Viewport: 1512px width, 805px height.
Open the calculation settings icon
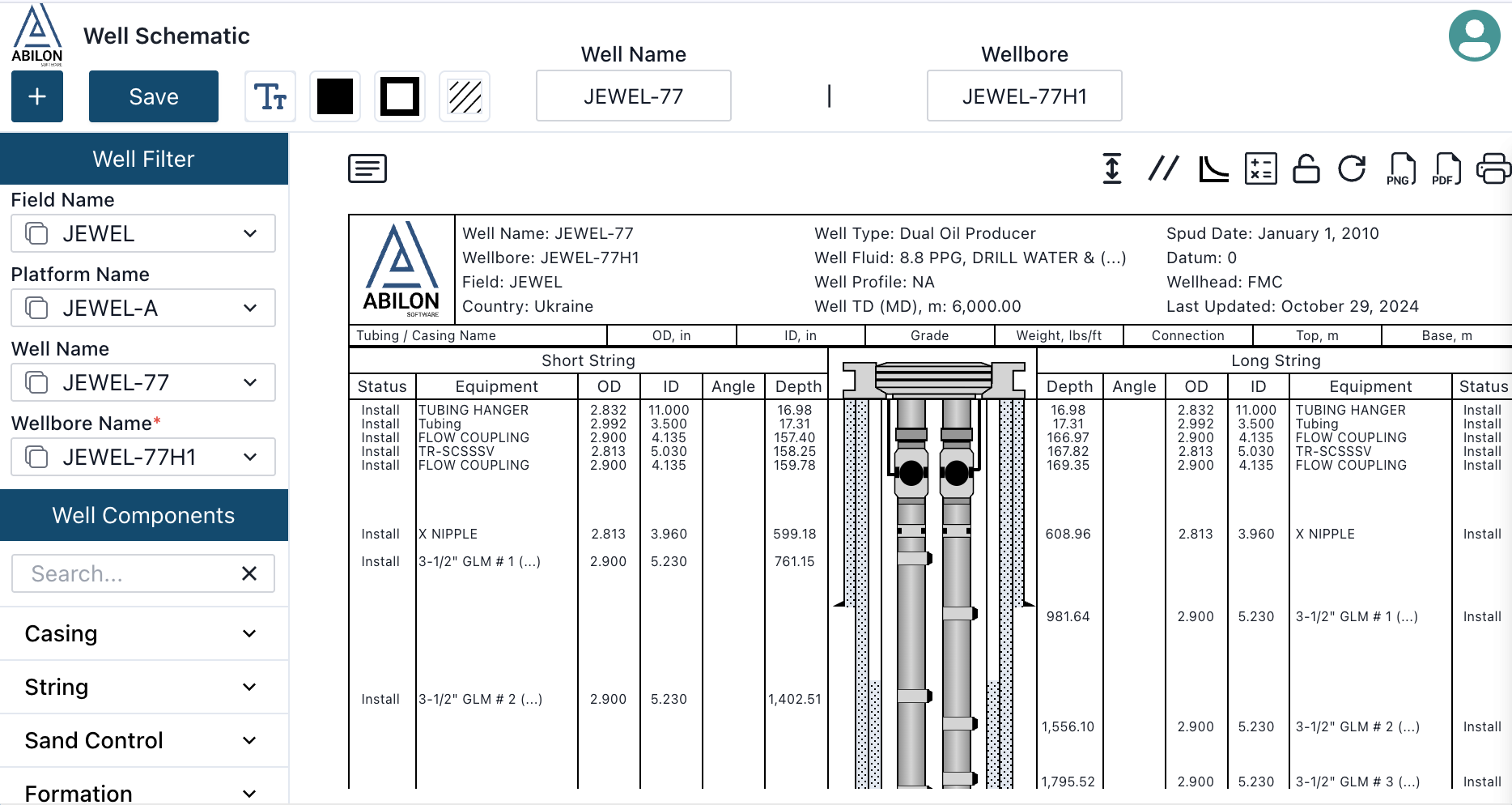[1260, 168]
